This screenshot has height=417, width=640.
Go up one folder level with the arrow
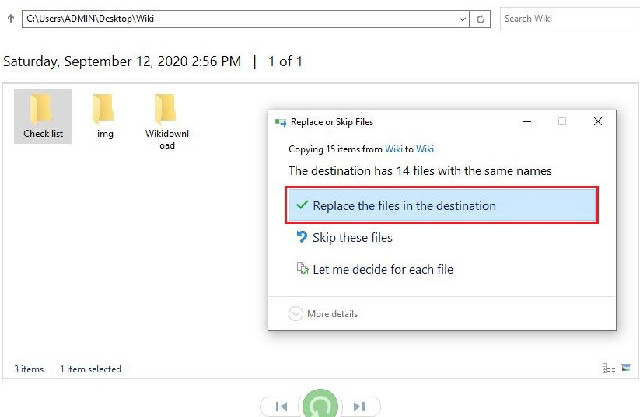pyautogui.click(x=11, y=19)
